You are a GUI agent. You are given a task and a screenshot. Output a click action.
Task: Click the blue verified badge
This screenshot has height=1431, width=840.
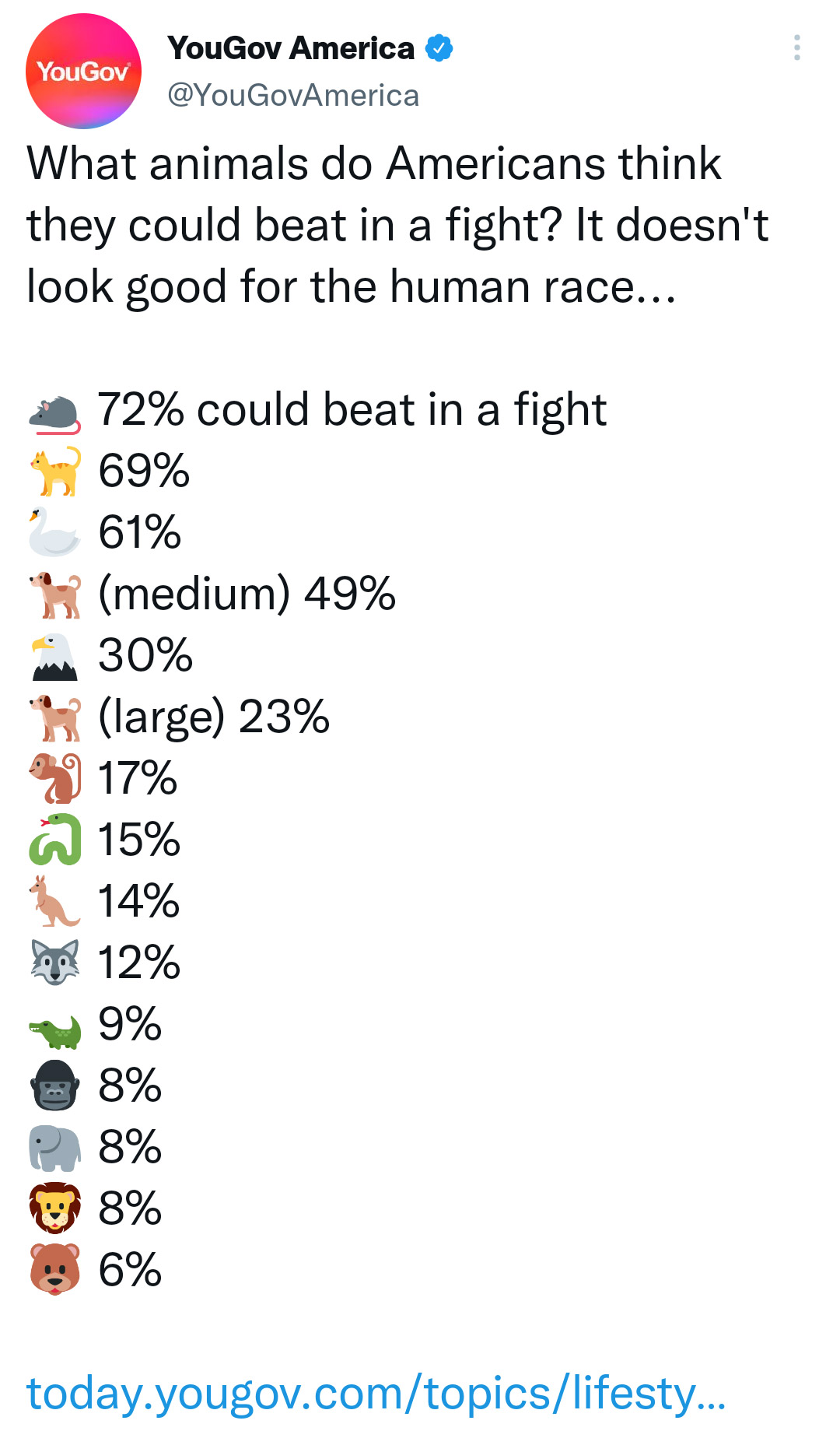(x=439, y=48)
